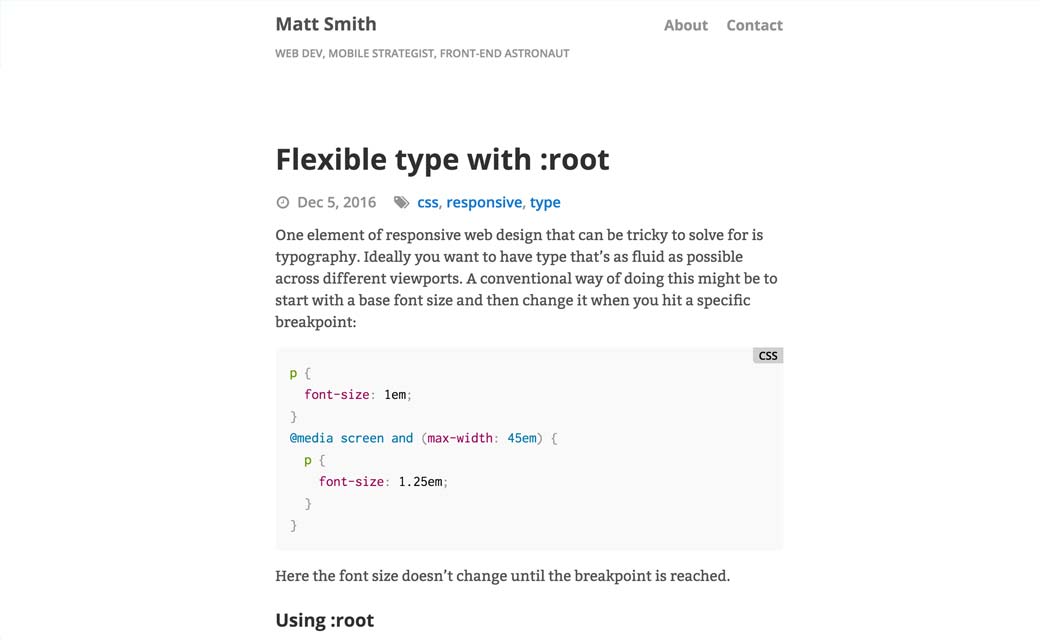Click the clock icon beside the date
The height and width of the screenshot is (640, 1040).
282,203
